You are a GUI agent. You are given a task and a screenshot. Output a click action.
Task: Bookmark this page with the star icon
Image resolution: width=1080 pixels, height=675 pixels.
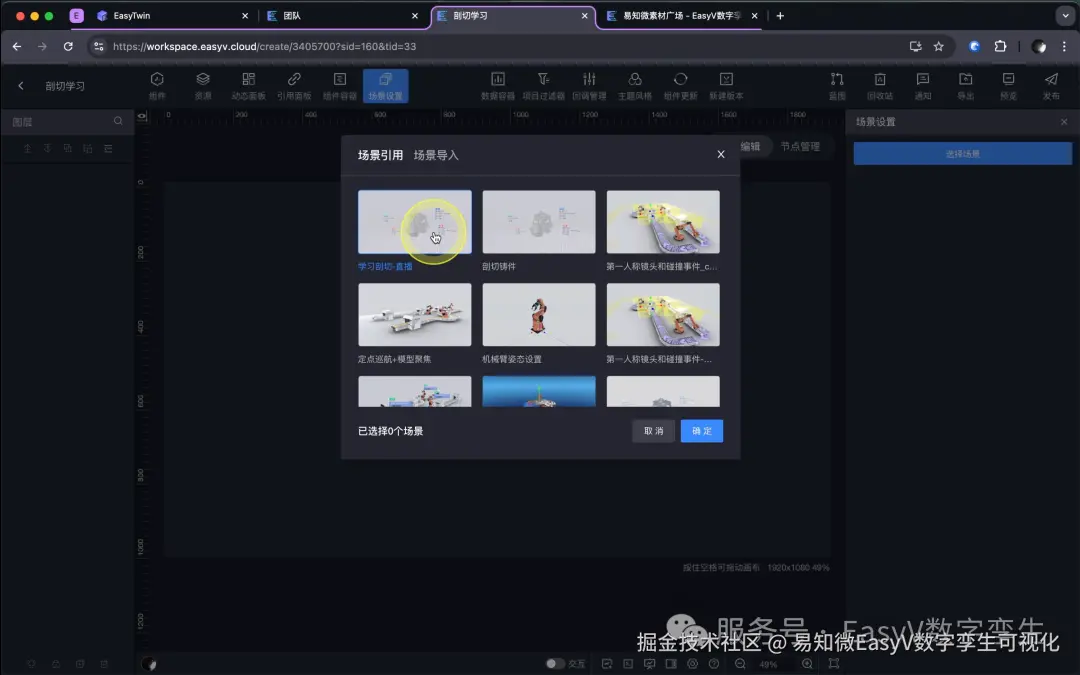938,46
